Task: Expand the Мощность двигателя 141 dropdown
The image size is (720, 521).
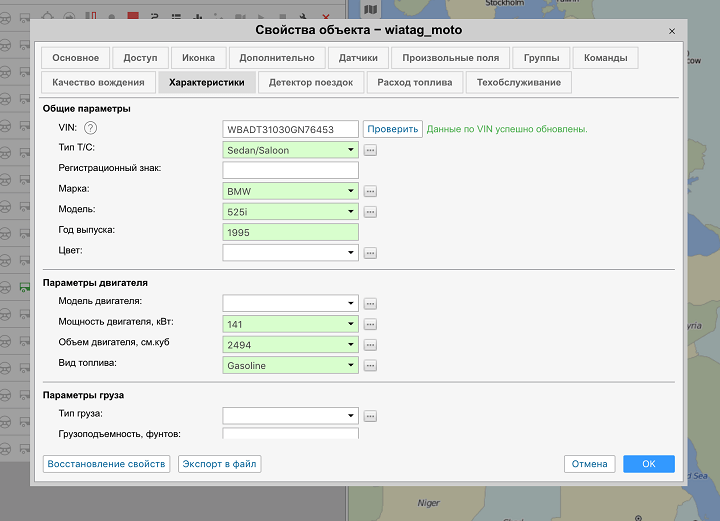Action: pyautogui.click(x=350, y=324)
